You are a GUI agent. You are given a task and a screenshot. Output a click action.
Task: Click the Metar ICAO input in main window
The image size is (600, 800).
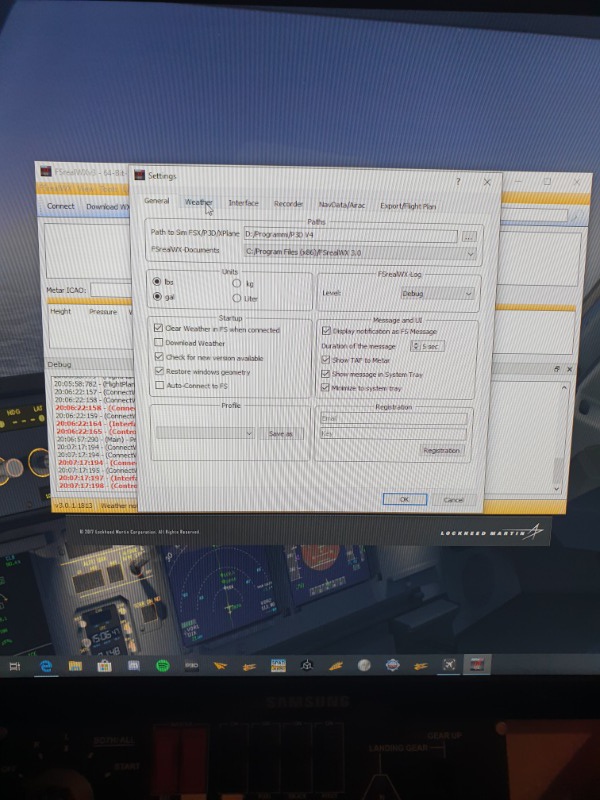[111, 290]
